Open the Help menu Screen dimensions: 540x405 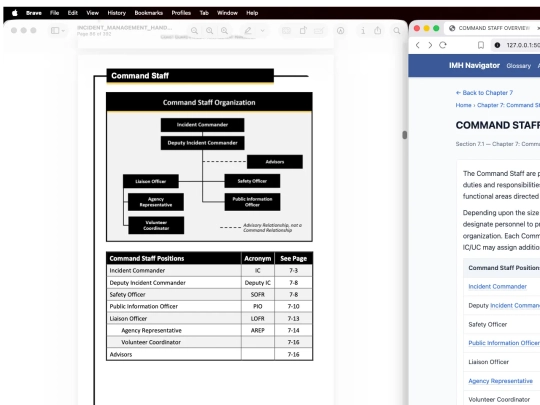252,13
